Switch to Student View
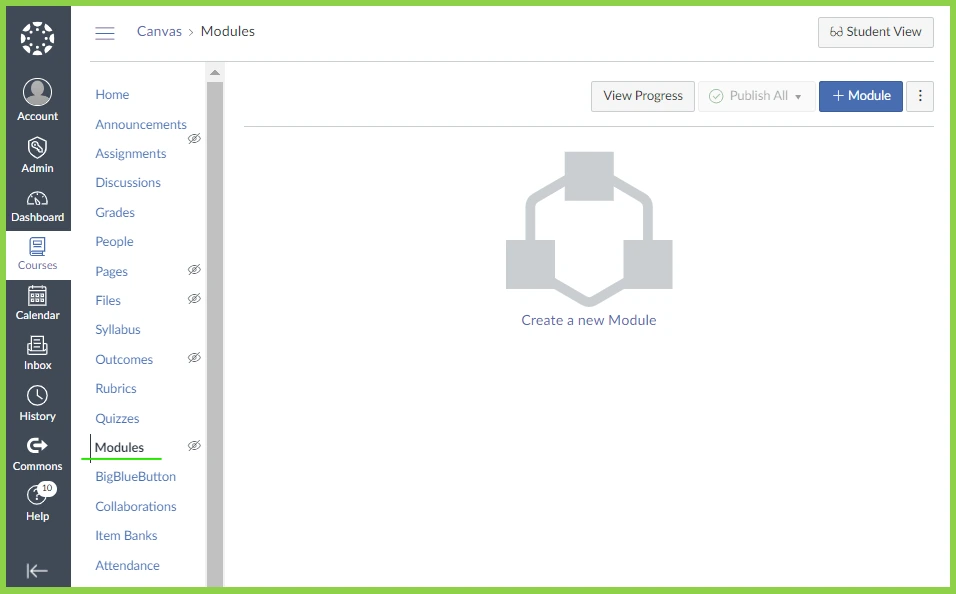Viewport: 956px width, 594px height. click(876, 32)
